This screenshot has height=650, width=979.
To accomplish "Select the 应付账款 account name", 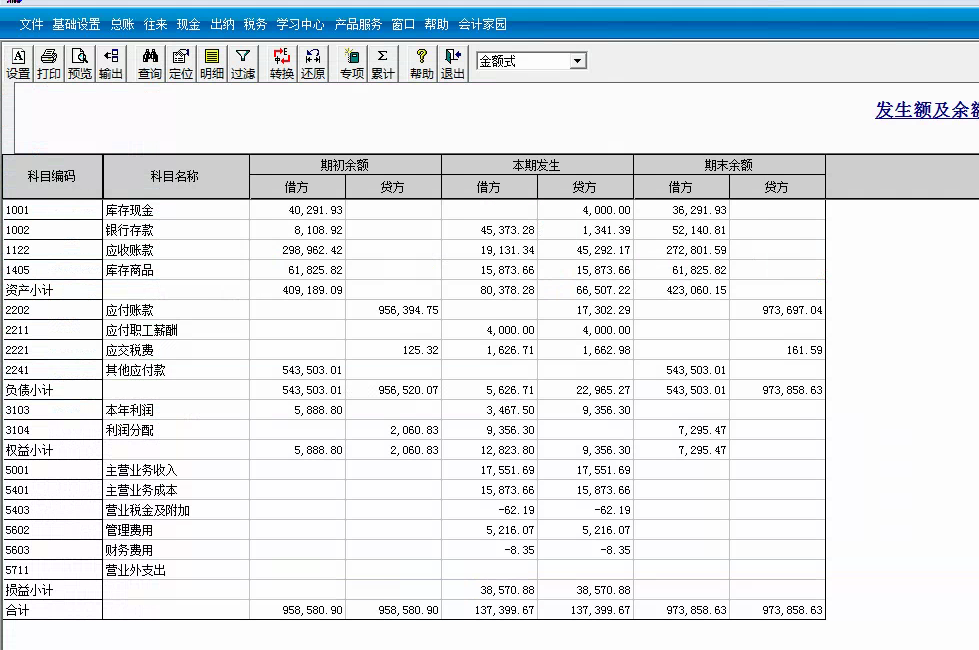I will pyautogui.click(x=130, y=310).
